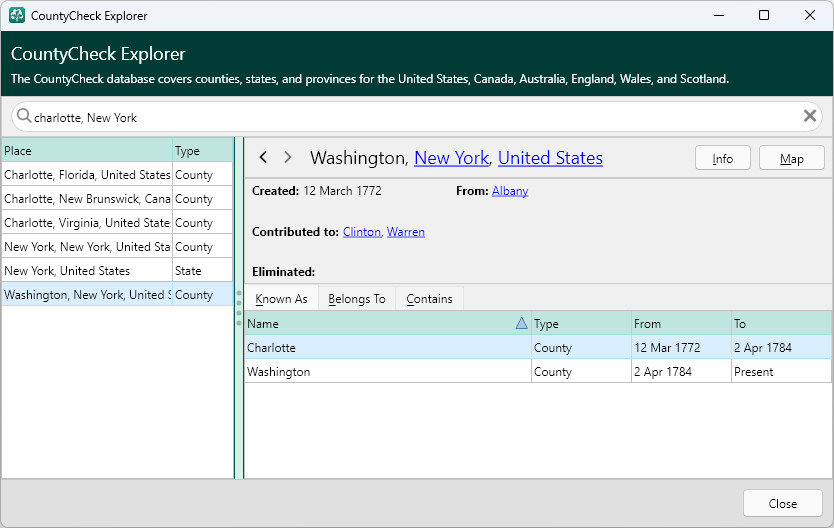Image resolution: width=834 pixels, height=528 pixels.
Task: Switch to the Belongs To tab
Action: (x=357, y=299)
